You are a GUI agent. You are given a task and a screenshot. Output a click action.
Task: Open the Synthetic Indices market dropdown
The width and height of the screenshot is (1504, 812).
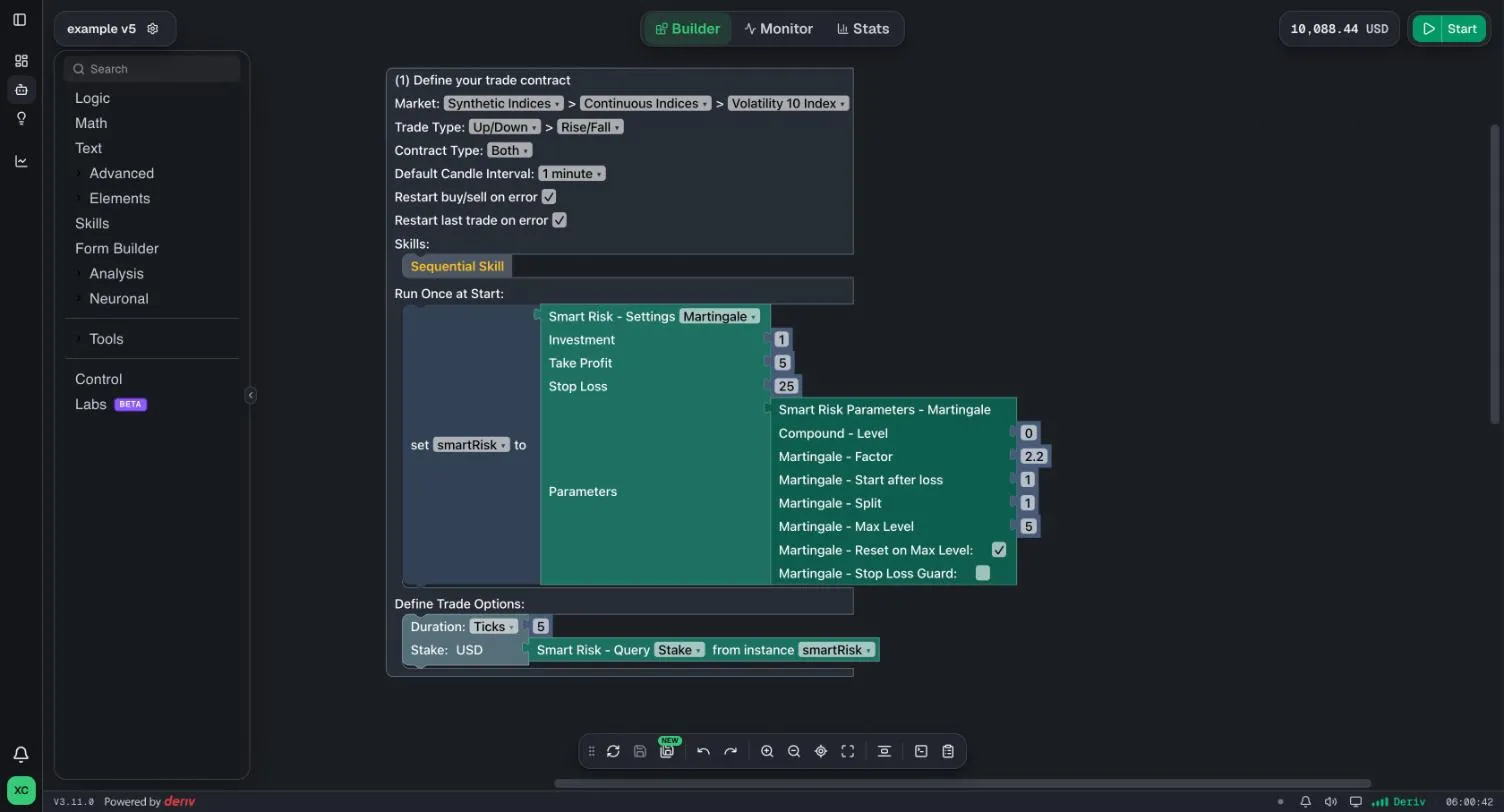[x=504, y=104]
